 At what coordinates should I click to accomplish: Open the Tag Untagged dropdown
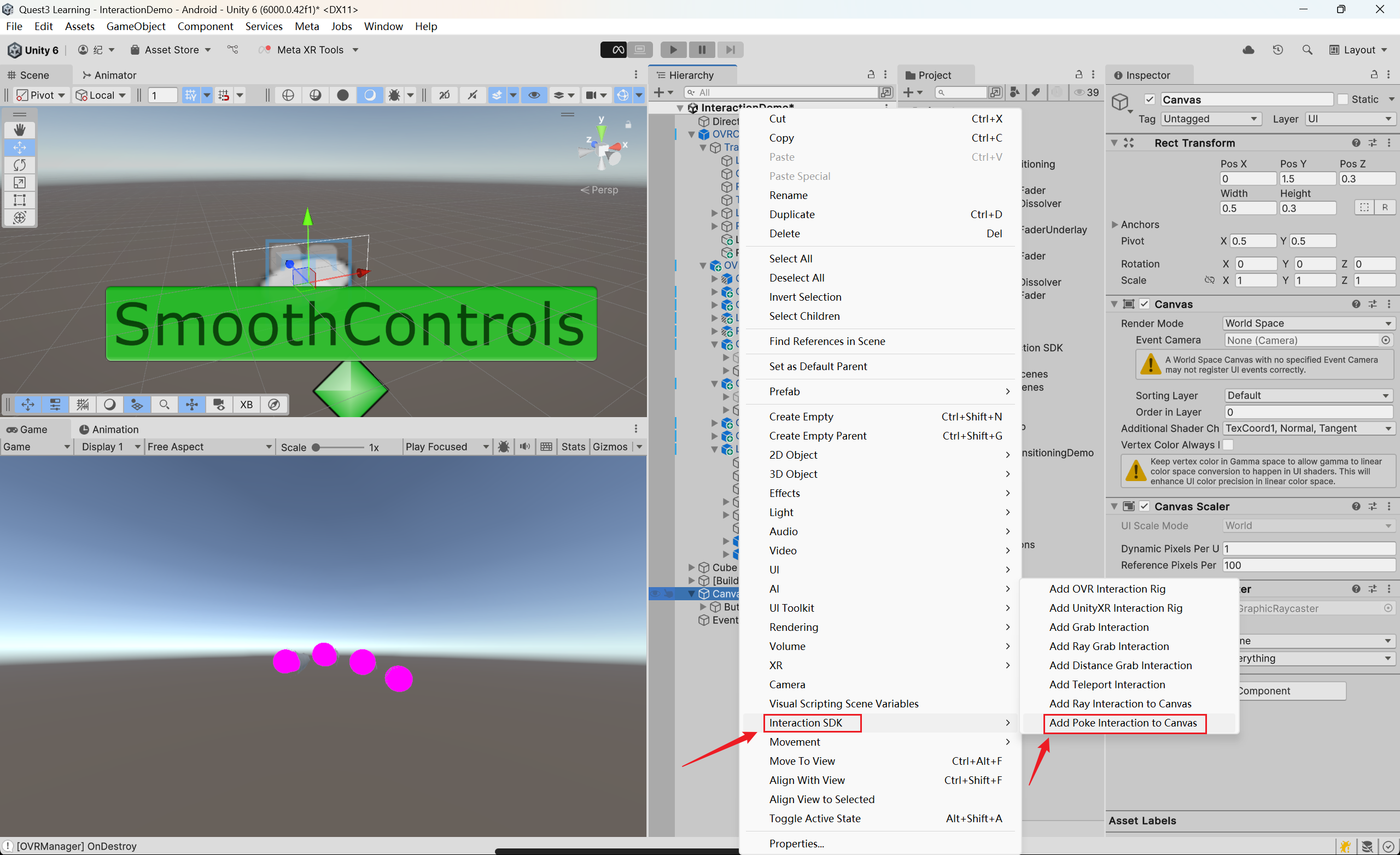point(1211,119)
